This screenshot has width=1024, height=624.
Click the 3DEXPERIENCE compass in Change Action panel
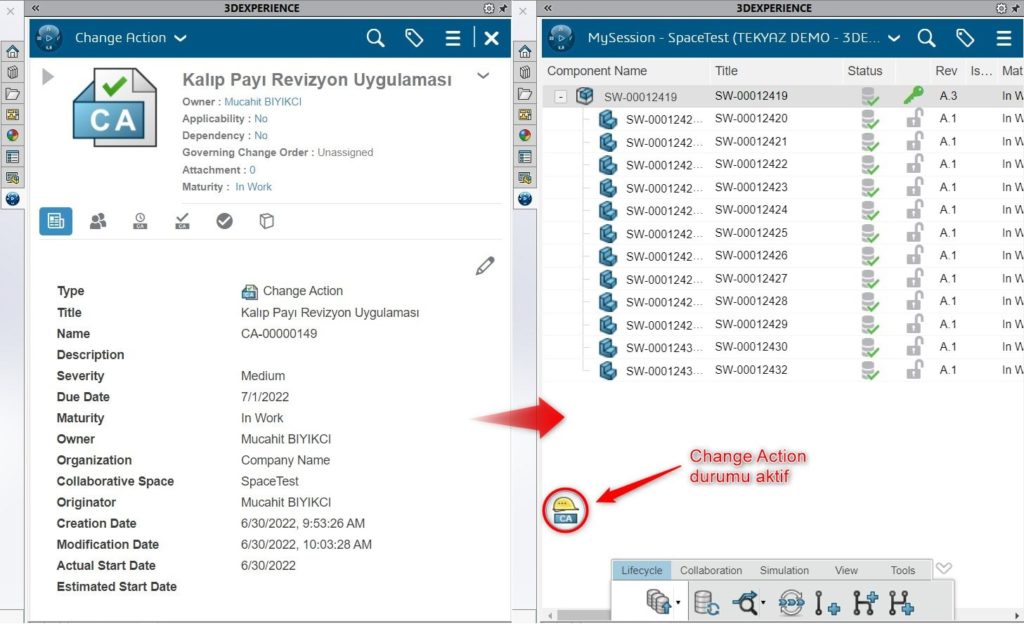[48, 38]
